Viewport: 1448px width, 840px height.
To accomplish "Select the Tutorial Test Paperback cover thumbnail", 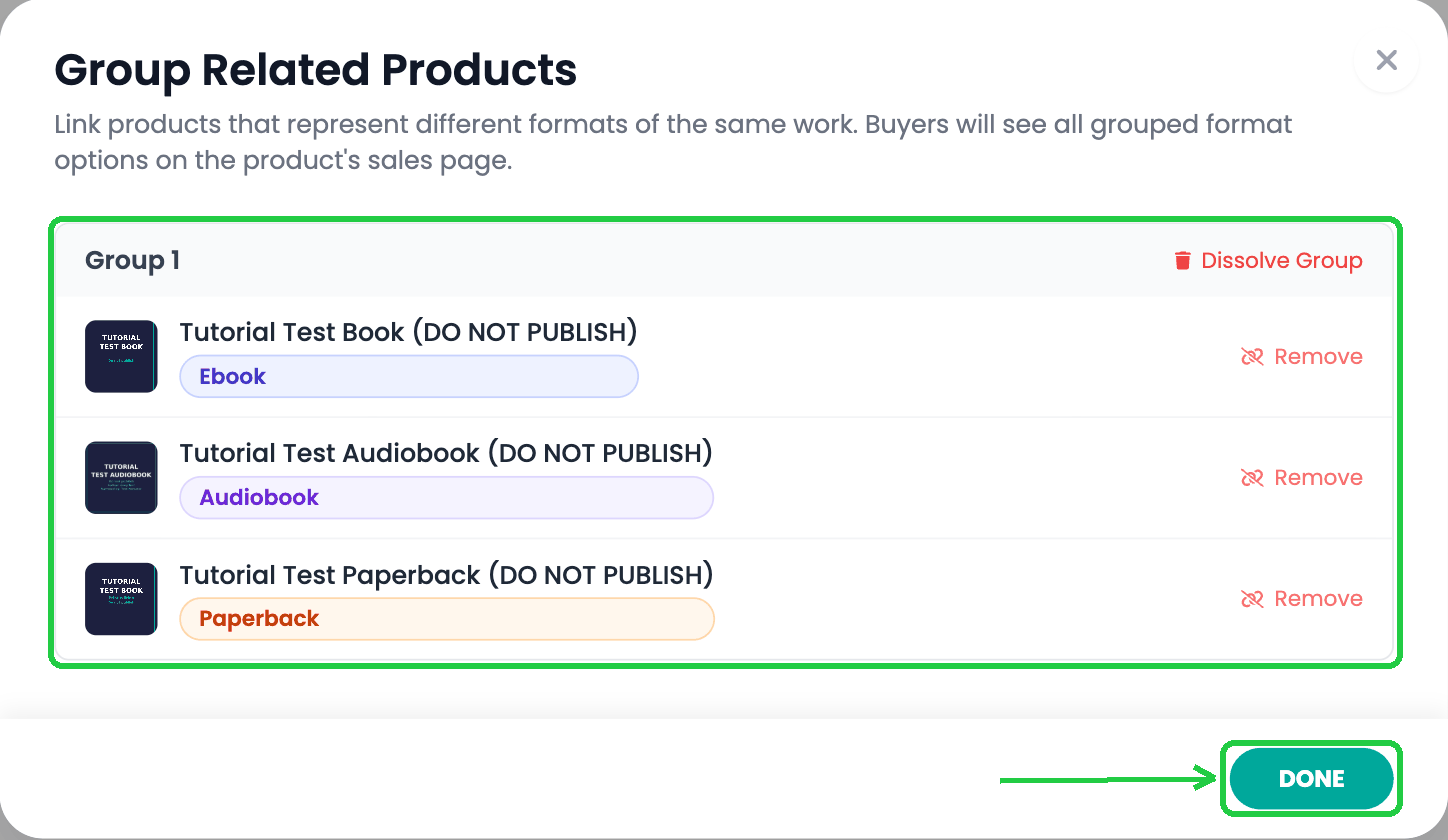I will (121, 599).
